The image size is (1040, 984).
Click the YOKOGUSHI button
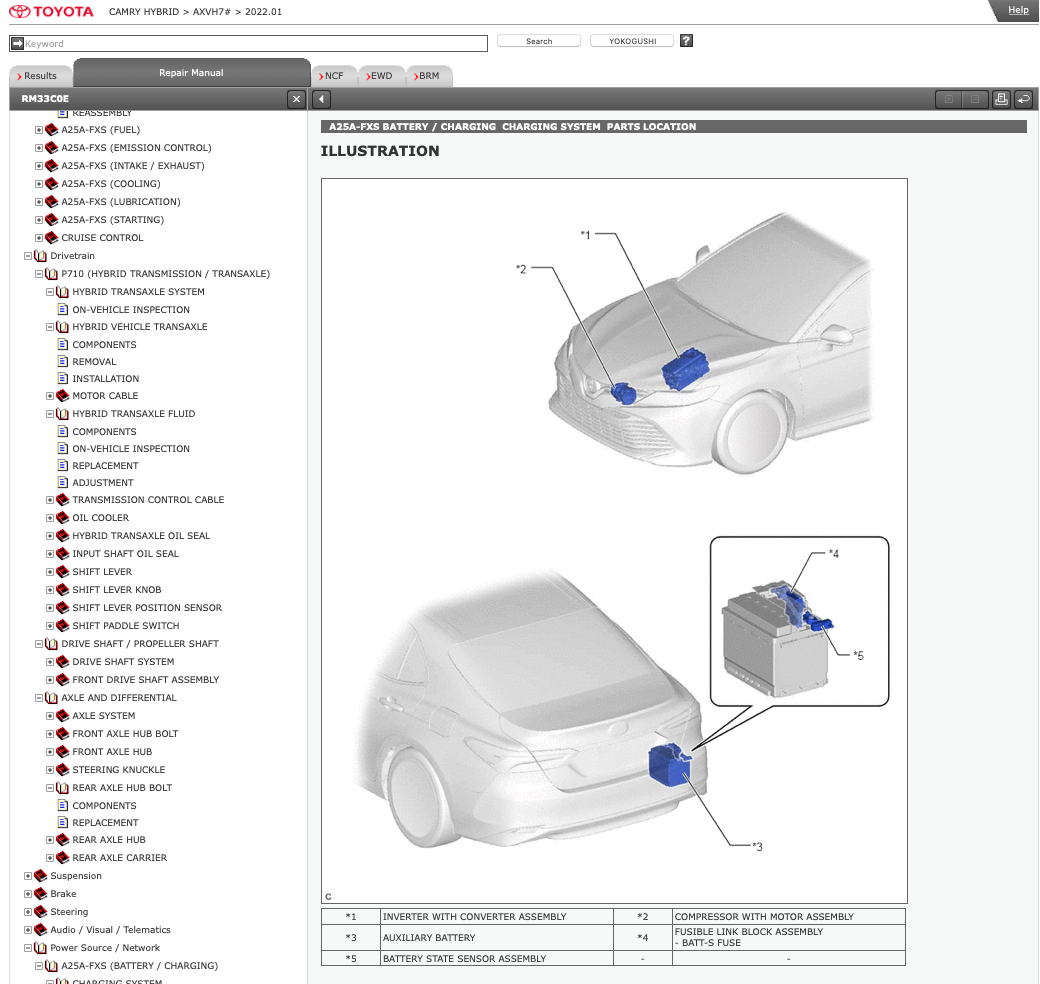pos(631,40)
